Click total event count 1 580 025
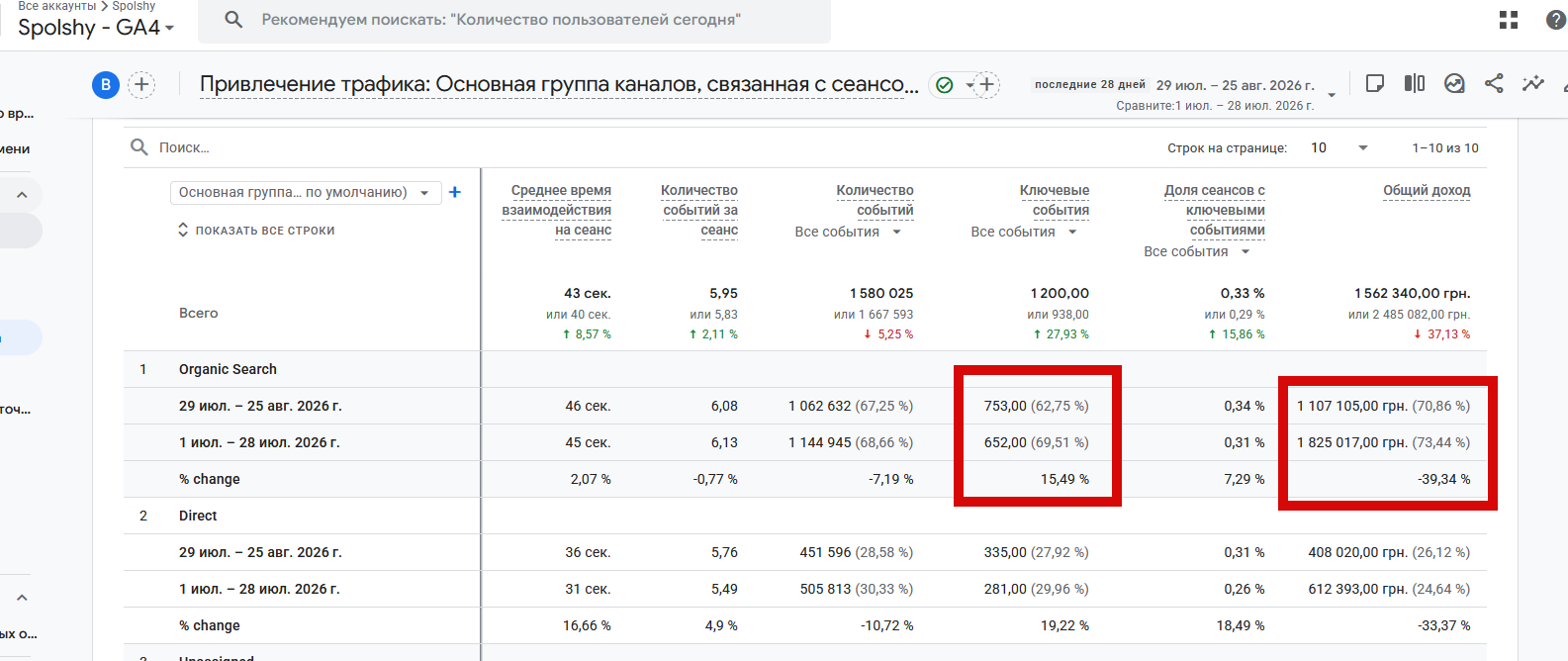Image resolution: width=1568 pixels, height=661 pixels. click(881, 293)
